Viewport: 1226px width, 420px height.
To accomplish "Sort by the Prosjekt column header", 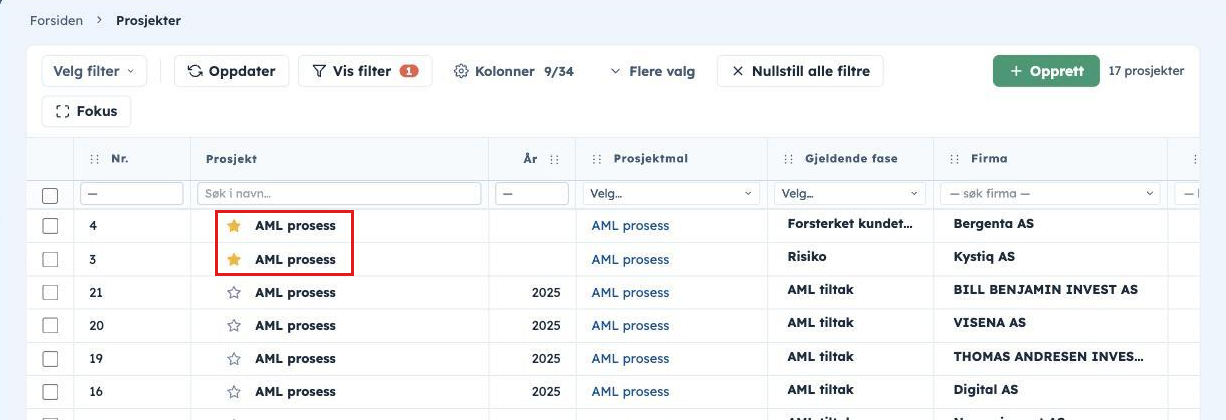I will (231, 159).
